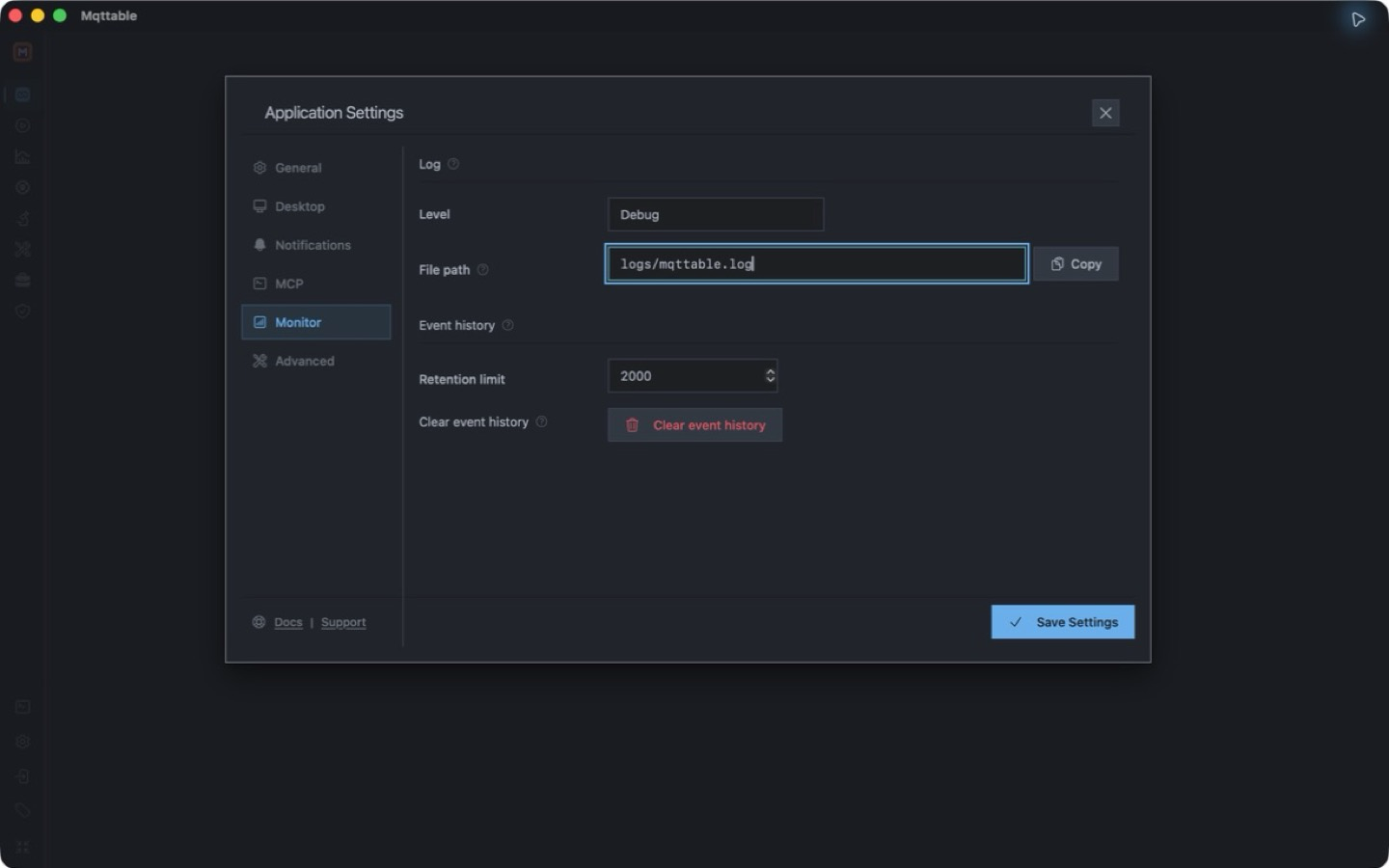Open the toolbox icon in left sidebar
Screen dimensions: 1389x868
(x=22, y=280)
